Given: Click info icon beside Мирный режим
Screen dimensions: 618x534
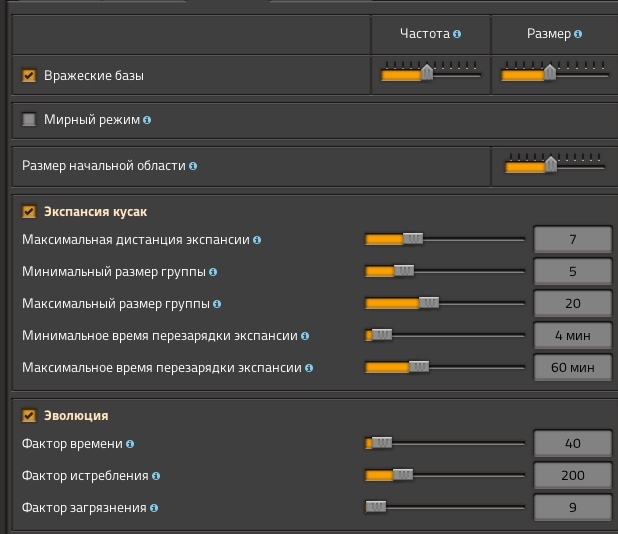Looking at the screenshot, I should click(x=147, y=120).
